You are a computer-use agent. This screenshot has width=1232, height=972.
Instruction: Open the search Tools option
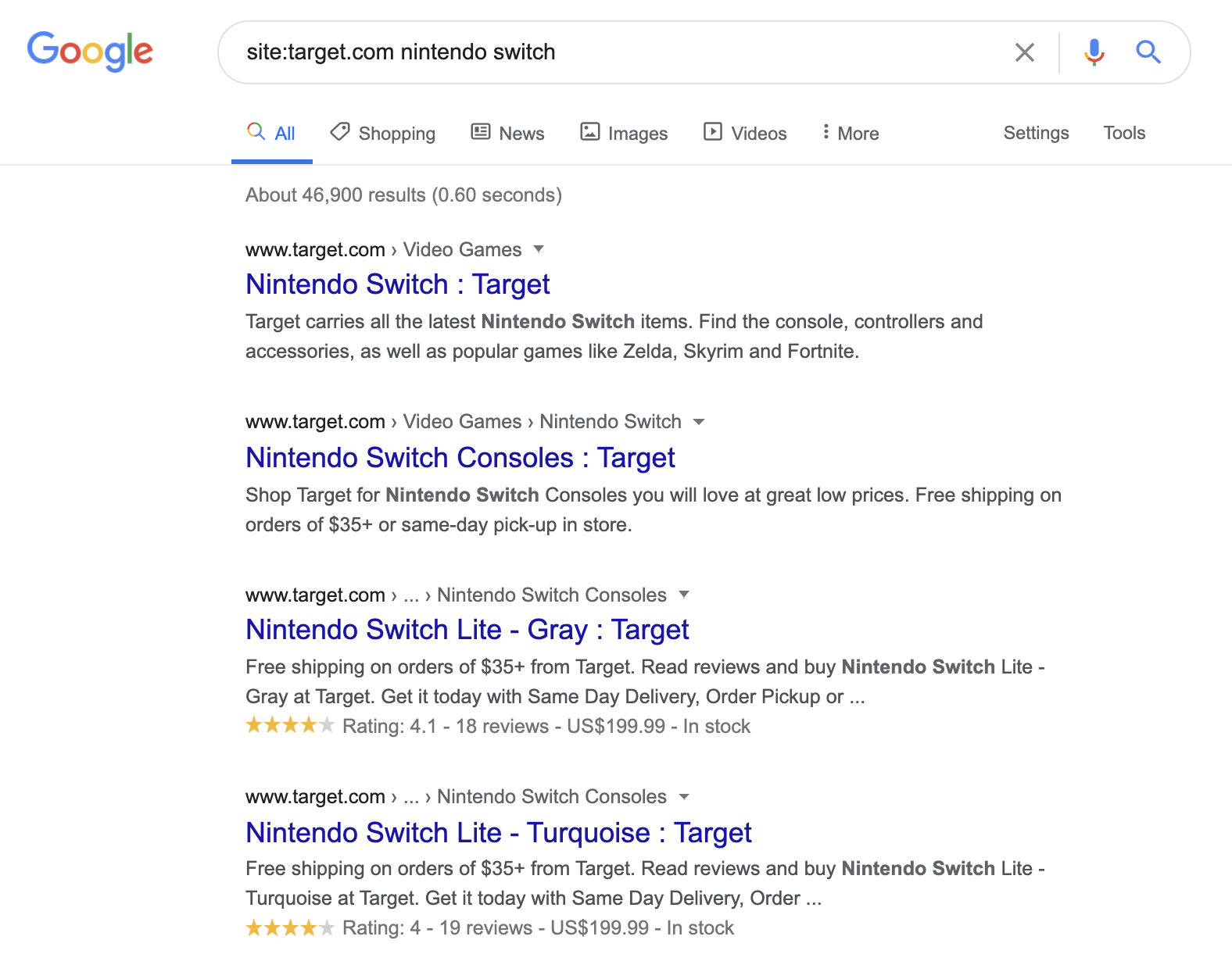[x=1123, y=133]
